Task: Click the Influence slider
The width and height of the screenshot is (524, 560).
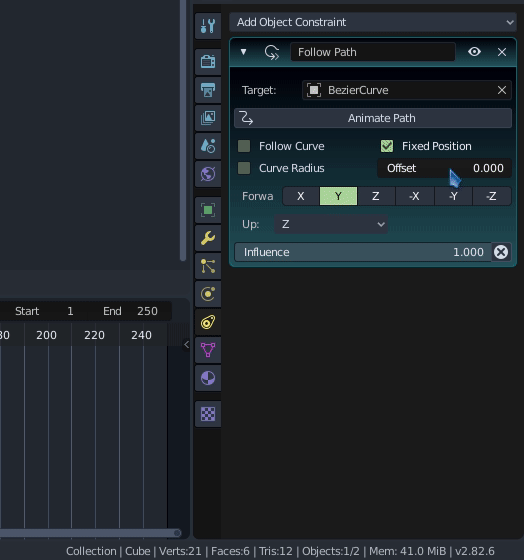Action: coord(363,252)
